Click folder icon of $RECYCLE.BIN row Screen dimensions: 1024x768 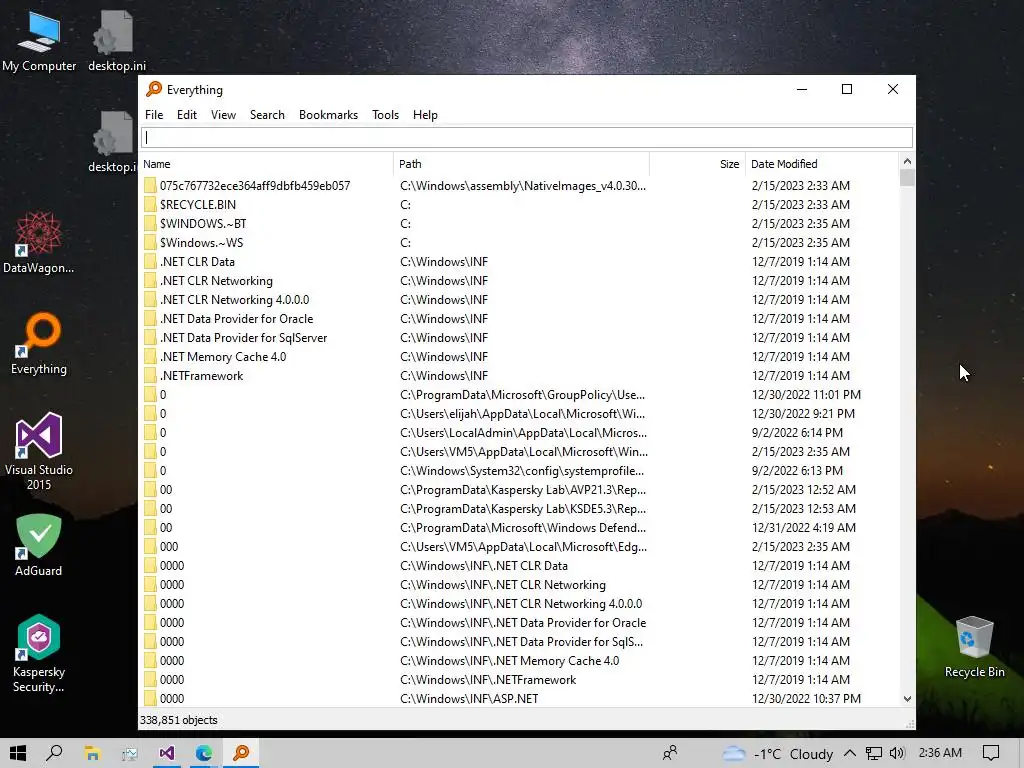[x=150, y=204]
